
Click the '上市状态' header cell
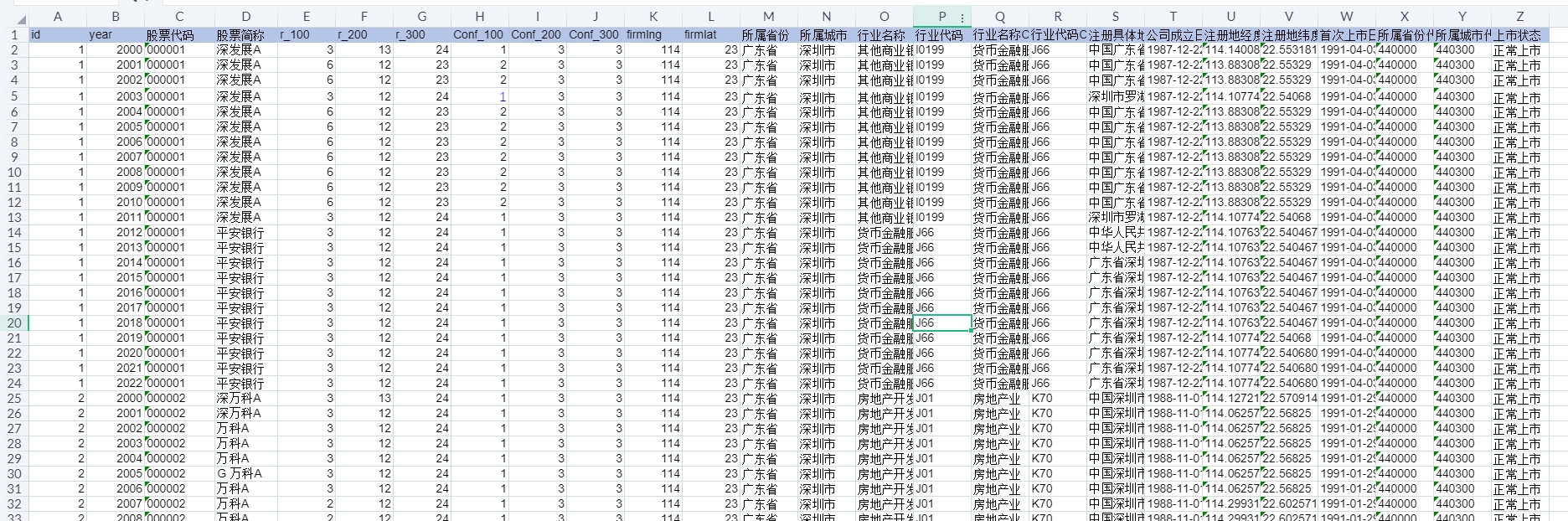point(1519,35)
